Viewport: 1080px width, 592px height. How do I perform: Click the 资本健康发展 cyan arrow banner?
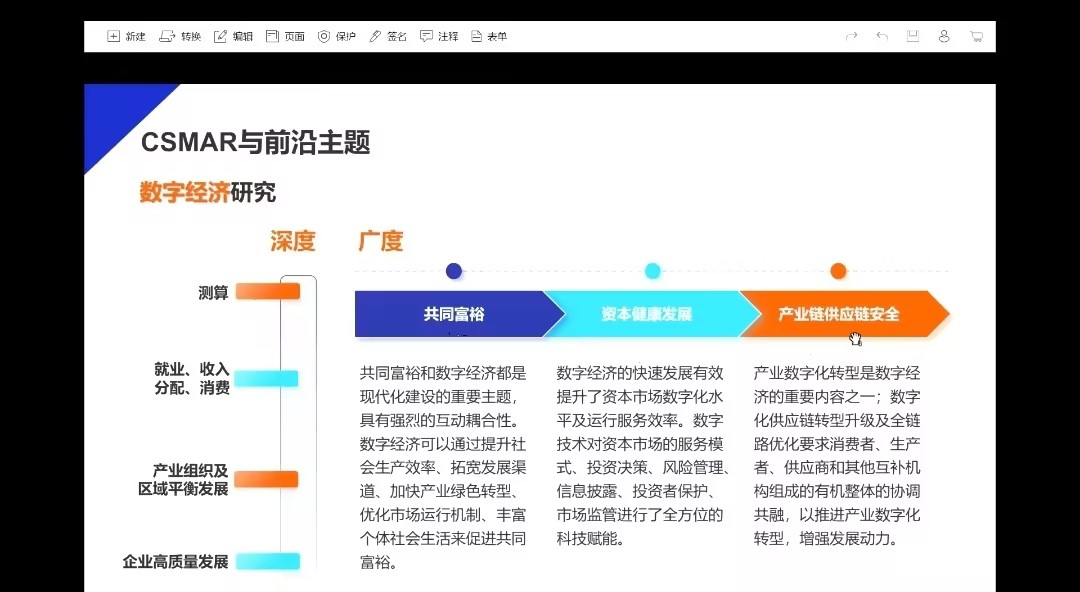[647, 314]
